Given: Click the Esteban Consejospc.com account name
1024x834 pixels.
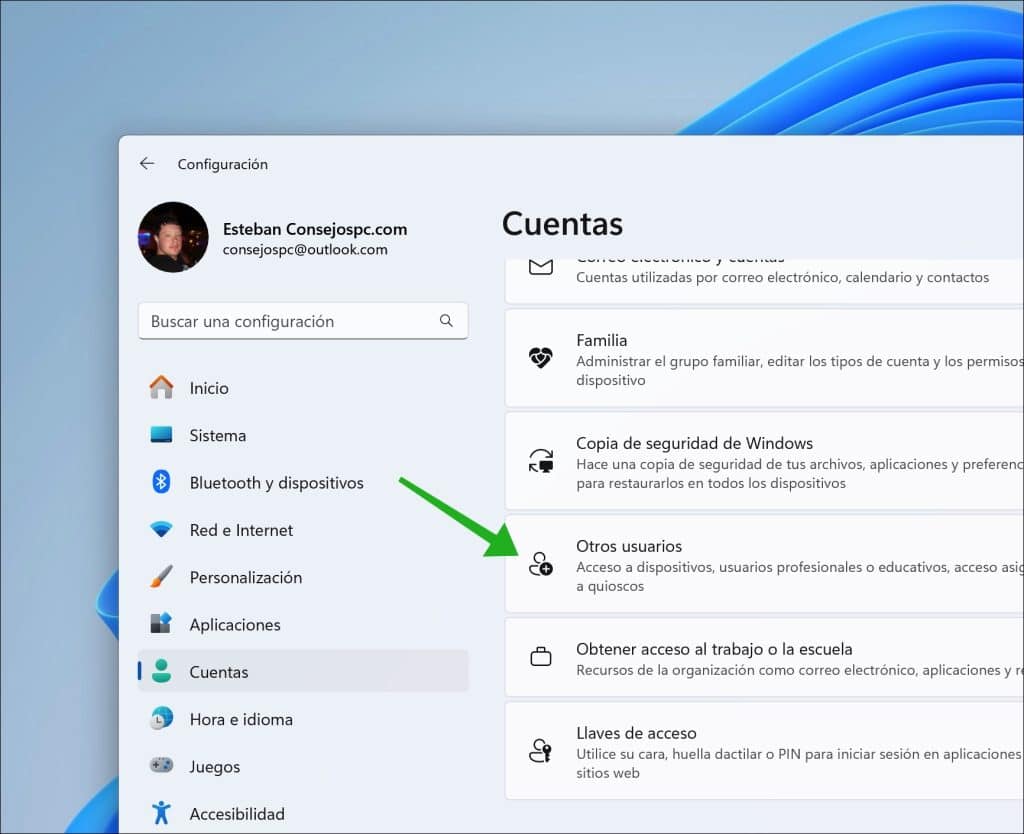Looking at the screenshot, I should [315, 229].
